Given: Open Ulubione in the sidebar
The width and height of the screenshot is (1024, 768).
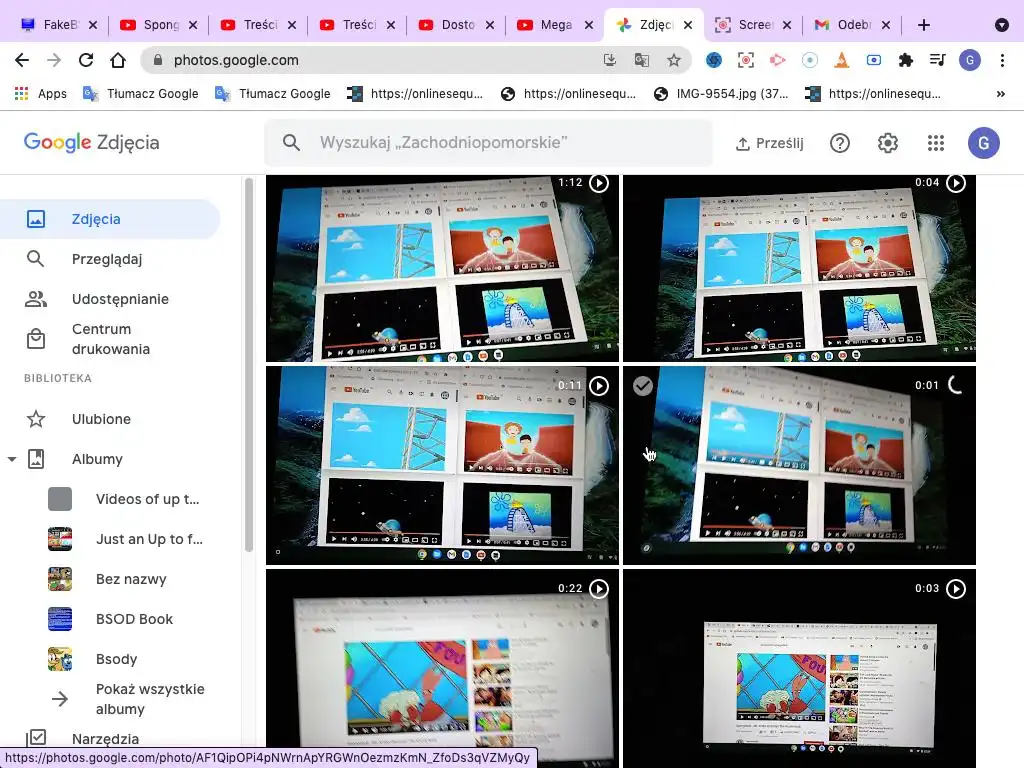Looking at the screenshot, I should pyautogui.click(x=110, y=419).
